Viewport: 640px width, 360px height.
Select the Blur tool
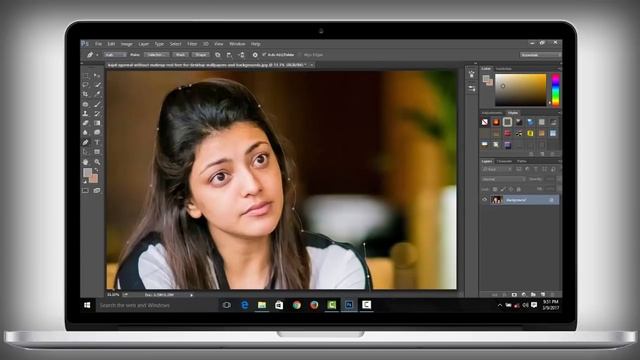(85, 132)
